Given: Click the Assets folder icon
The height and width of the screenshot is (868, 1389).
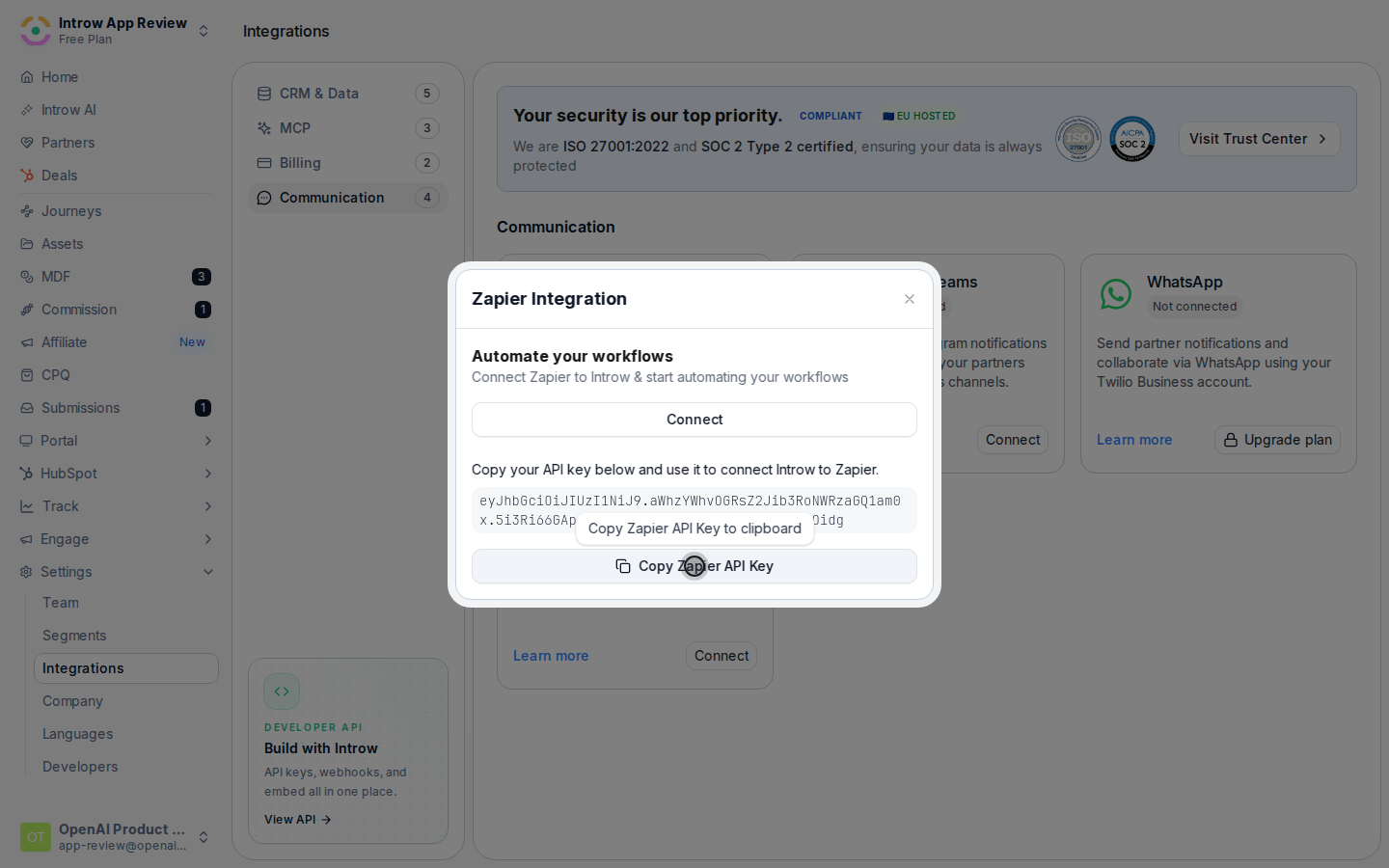Looking at the screenshot, I should click(x=27, y=244).
